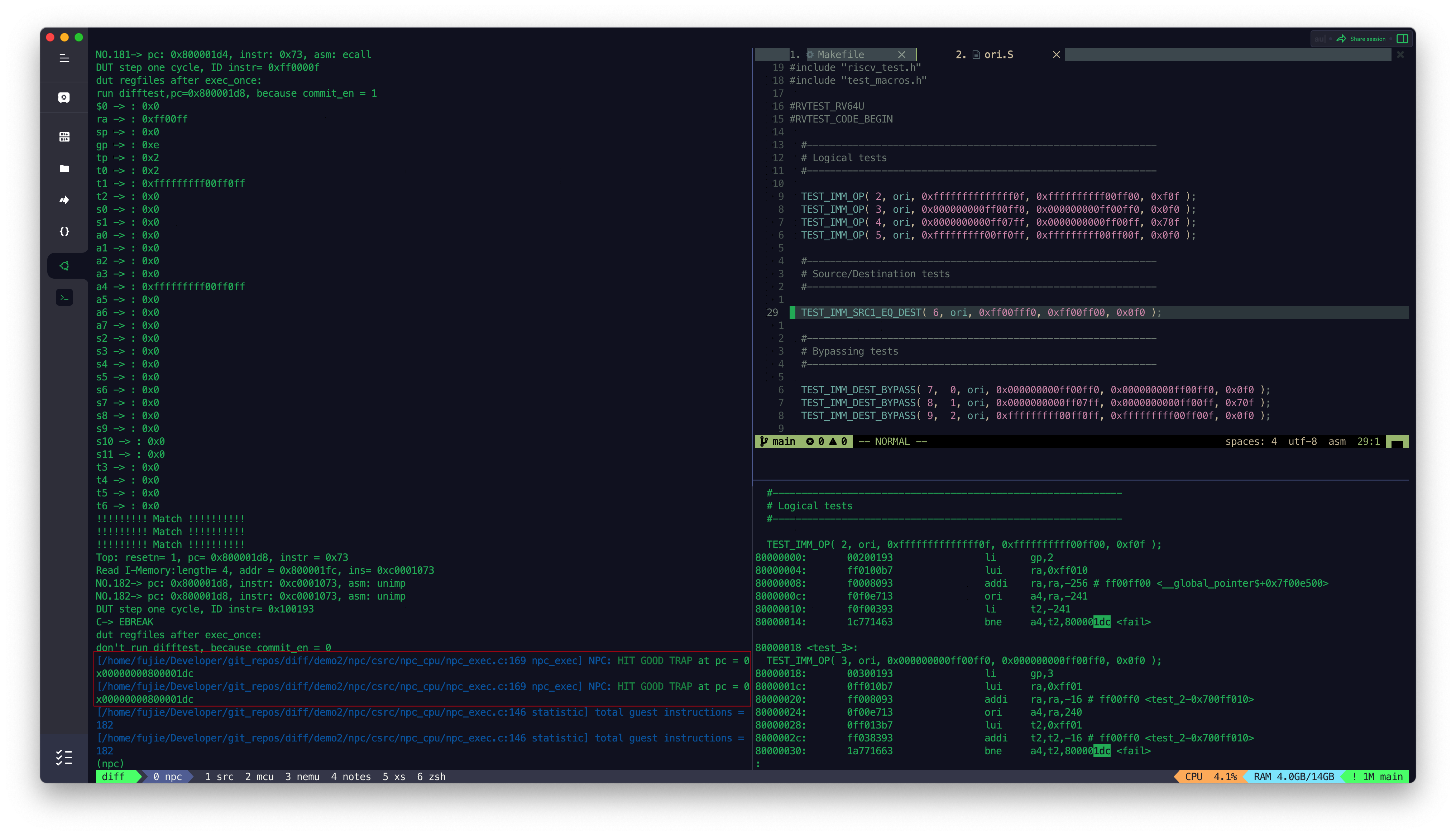Click the 'asm' filetype in vim statusline
Viewport: 1456px width, 836px height.
[1337, 441]
